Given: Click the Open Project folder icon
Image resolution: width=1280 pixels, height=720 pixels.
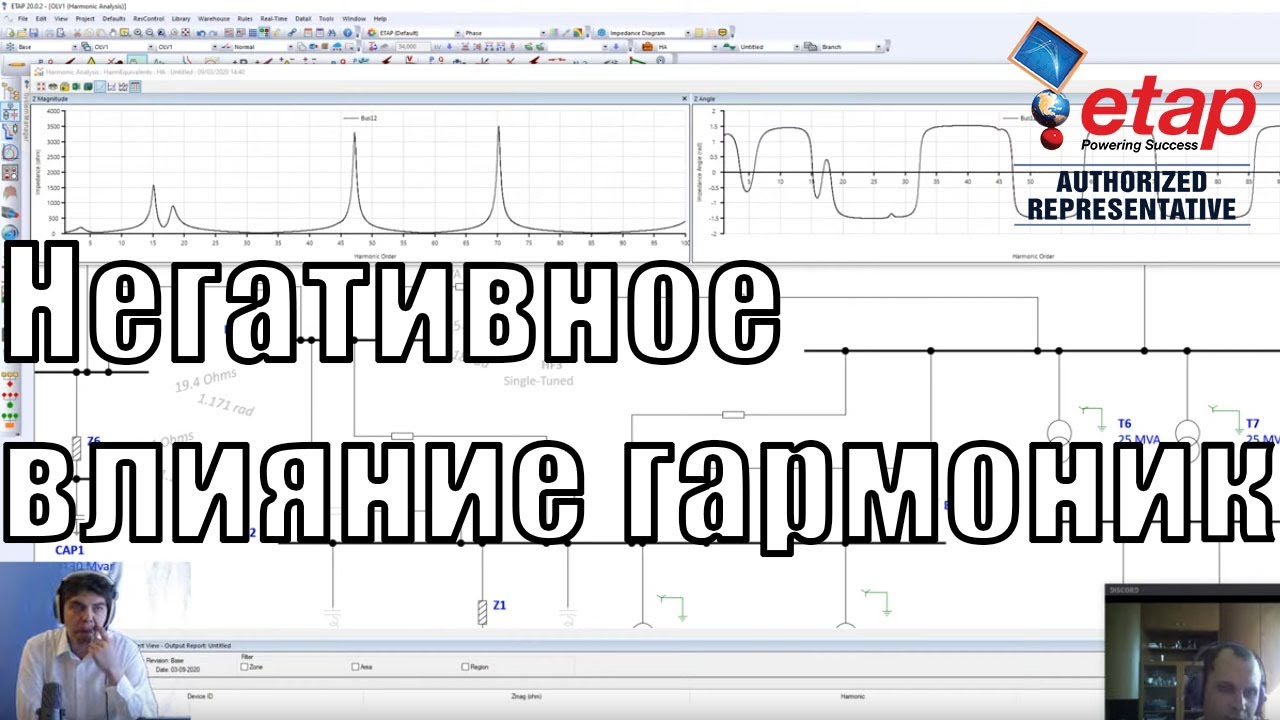Looking at the screenshot, I should (22, 32).
